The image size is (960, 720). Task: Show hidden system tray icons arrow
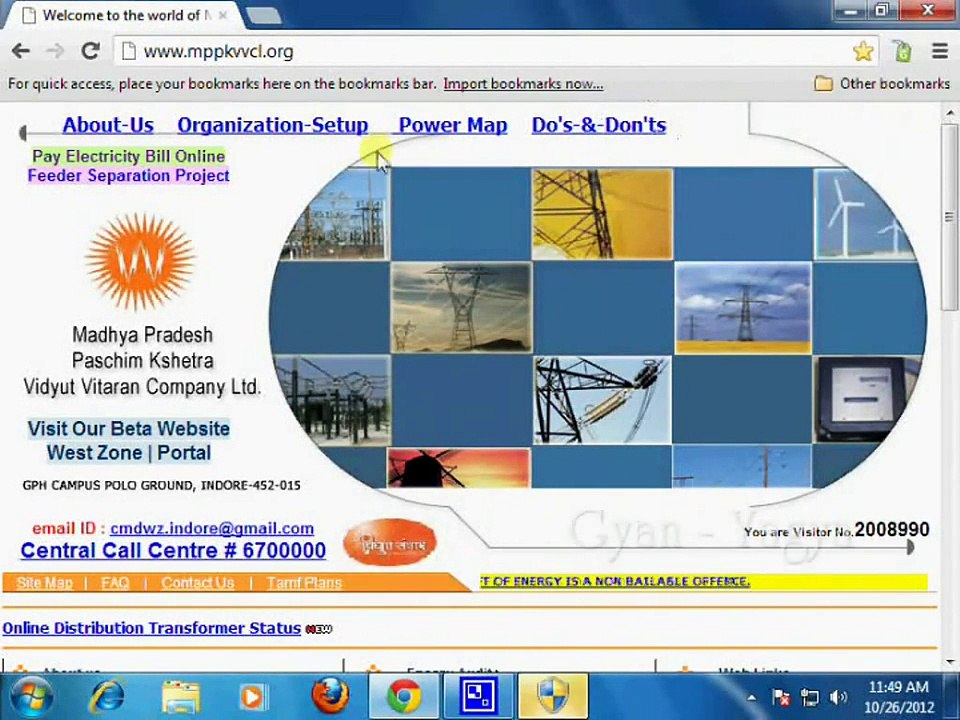751,698
